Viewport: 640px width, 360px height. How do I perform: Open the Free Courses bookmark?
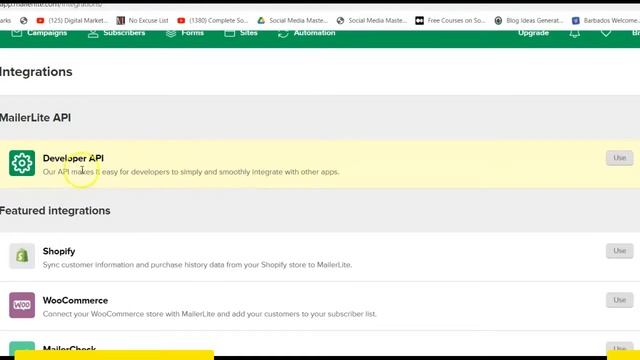[x=450, y=20]
